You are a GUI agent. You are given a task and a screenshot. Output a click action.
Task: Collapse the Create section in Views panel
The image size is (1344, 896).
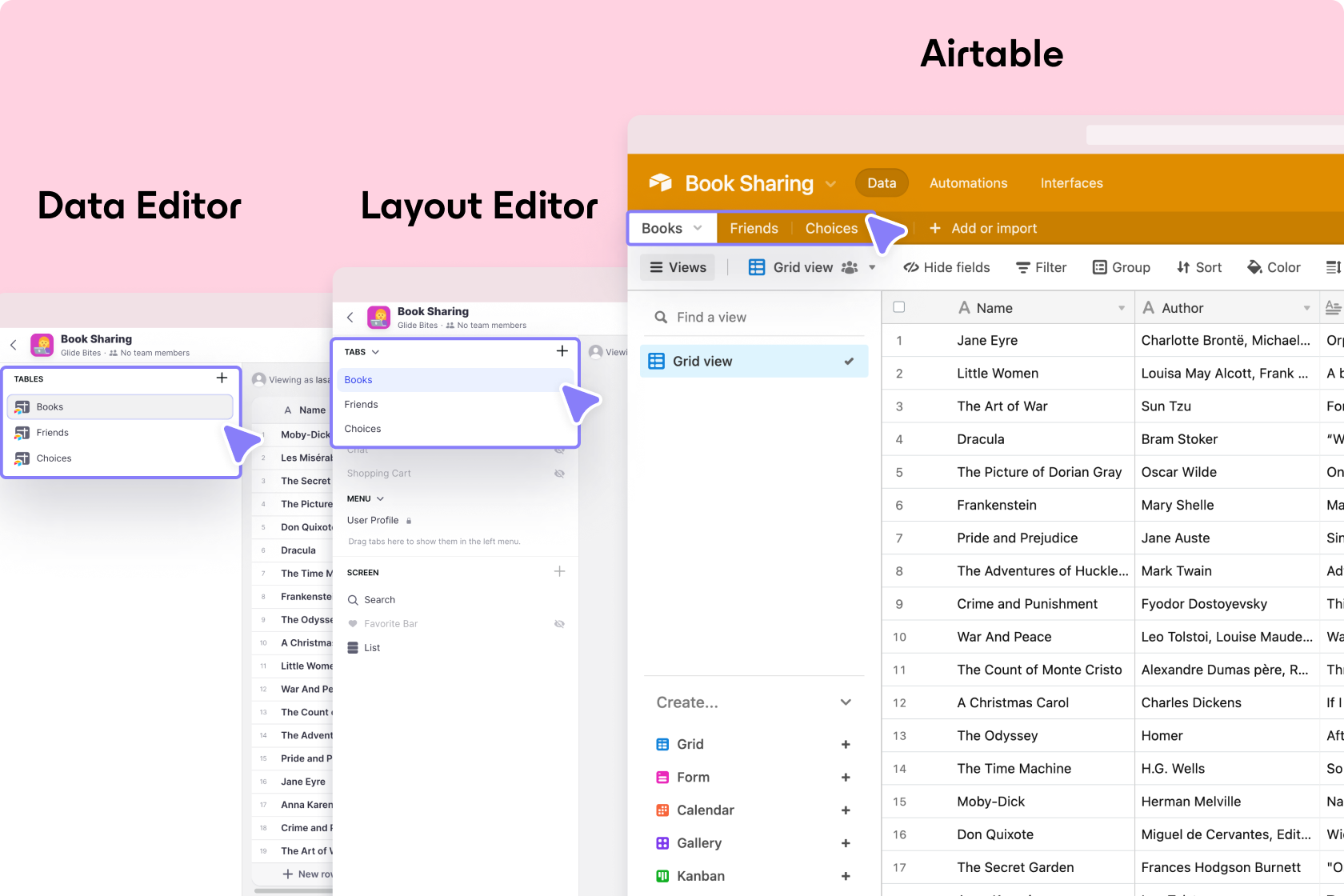[846, 702]
